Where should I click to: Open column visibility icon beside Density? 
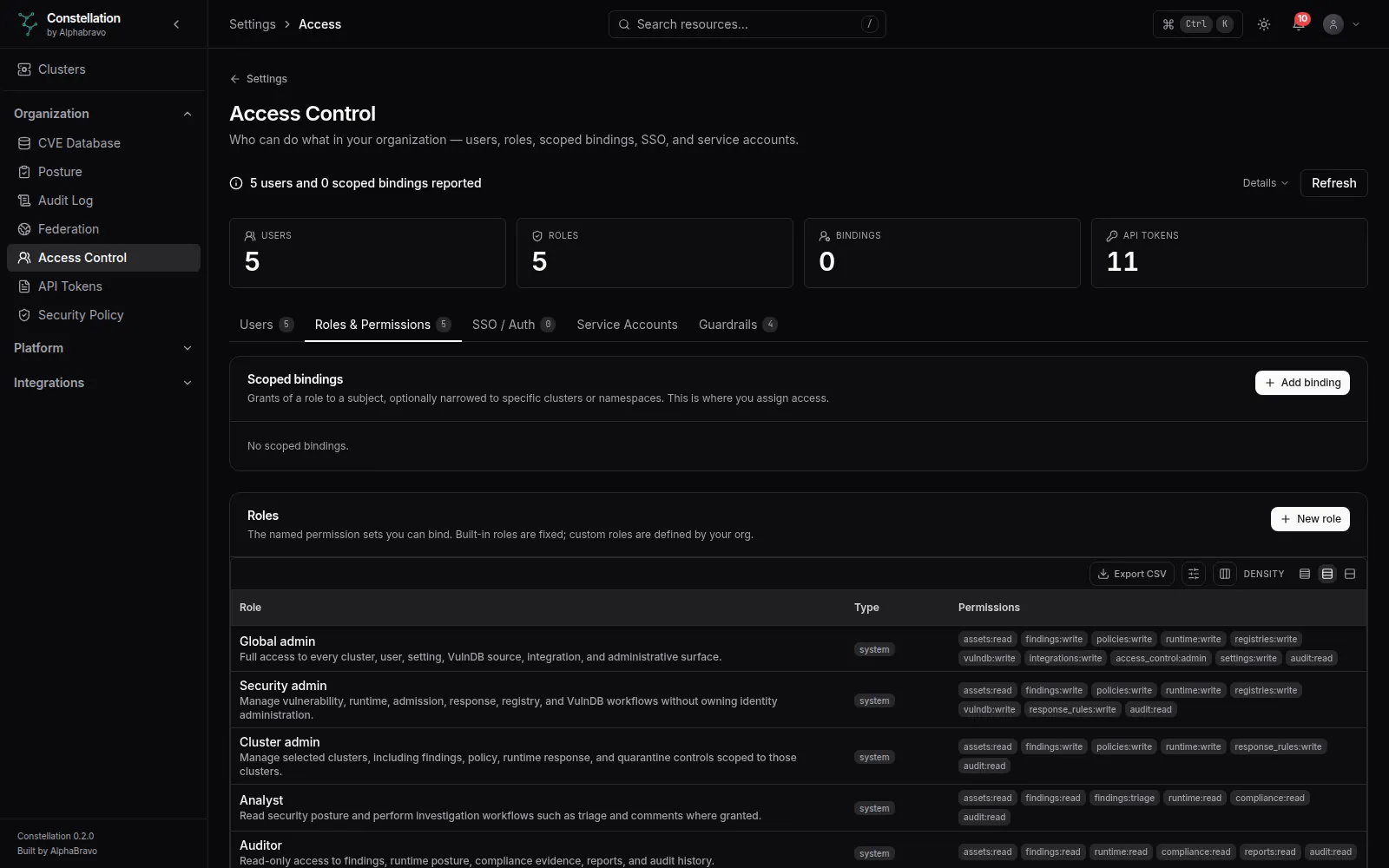[x=1225, y=574]
